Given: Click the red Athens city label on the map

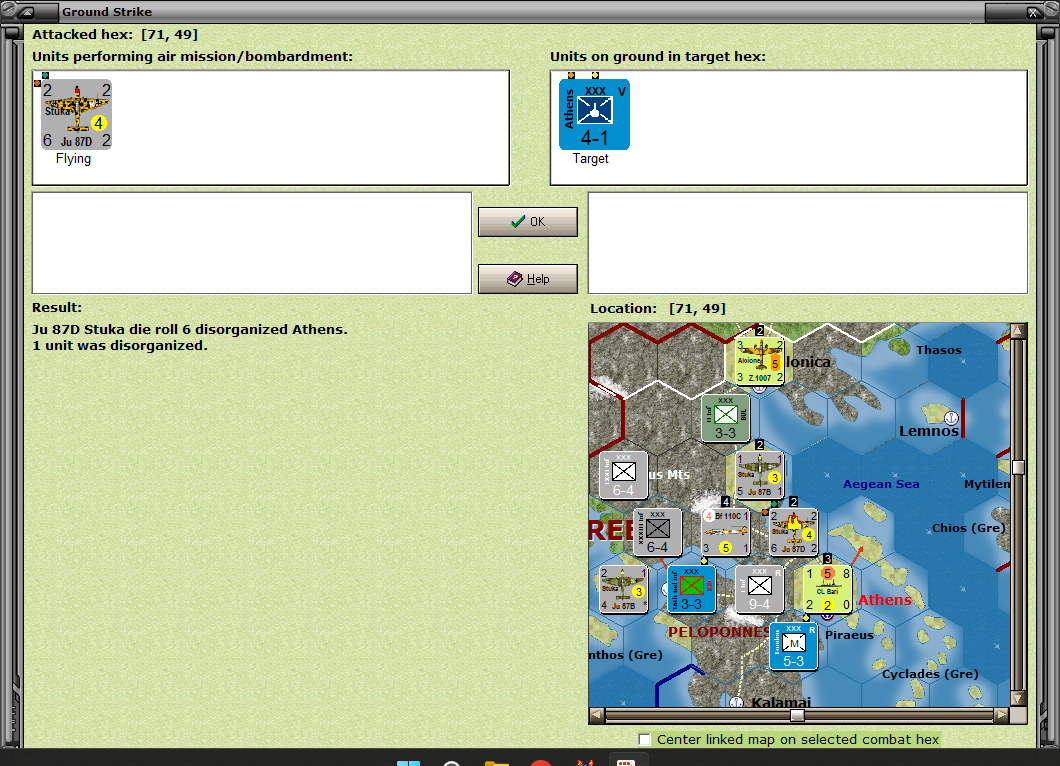Looking at the screenshot, I should 885,600.
